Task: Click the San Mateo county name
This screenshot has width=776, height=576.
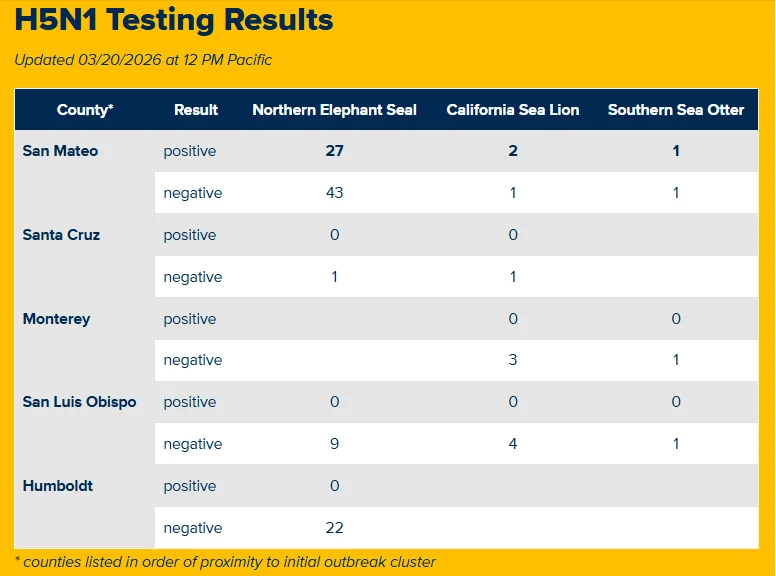Action: 60,151
